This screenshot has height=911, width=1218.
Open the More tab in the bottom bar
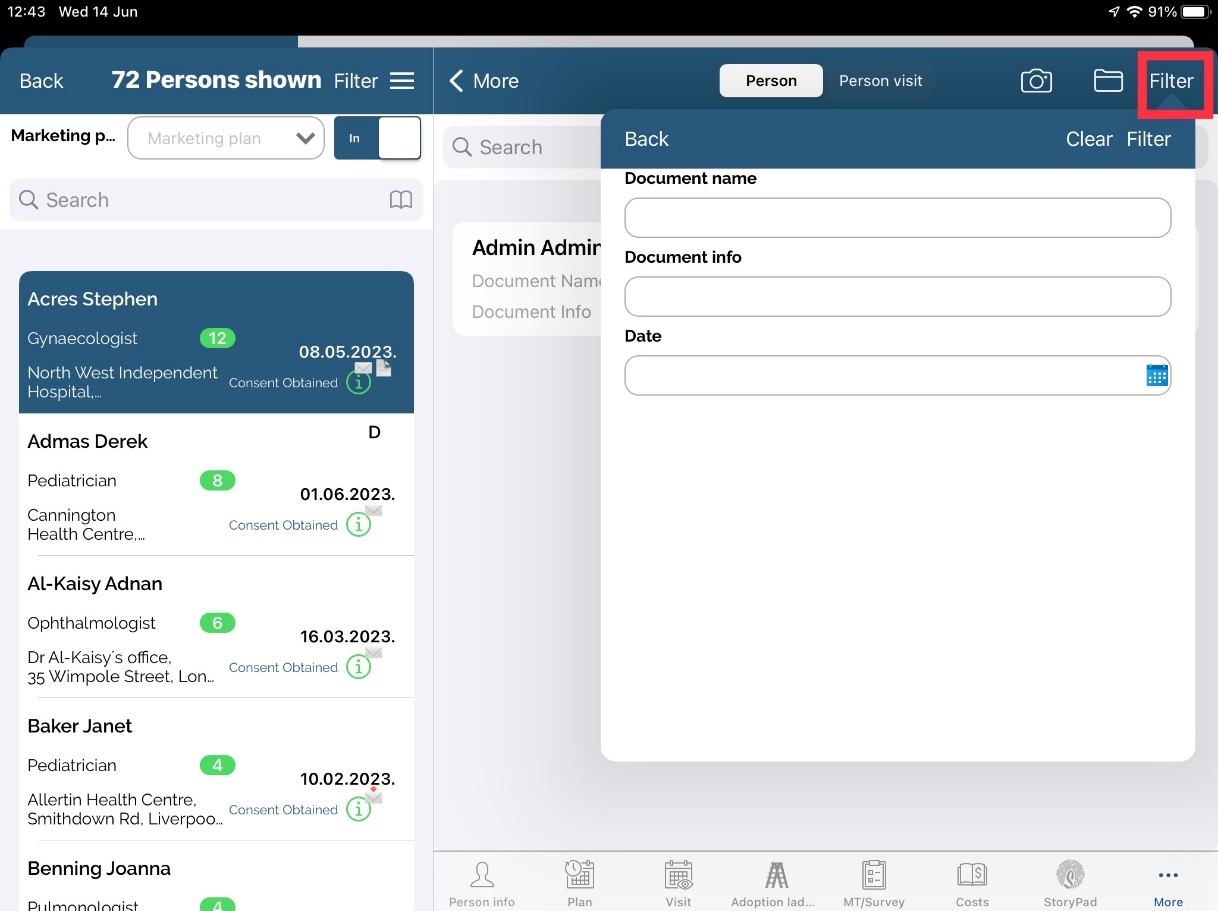pyautogui.click(x=1167, y=883)
